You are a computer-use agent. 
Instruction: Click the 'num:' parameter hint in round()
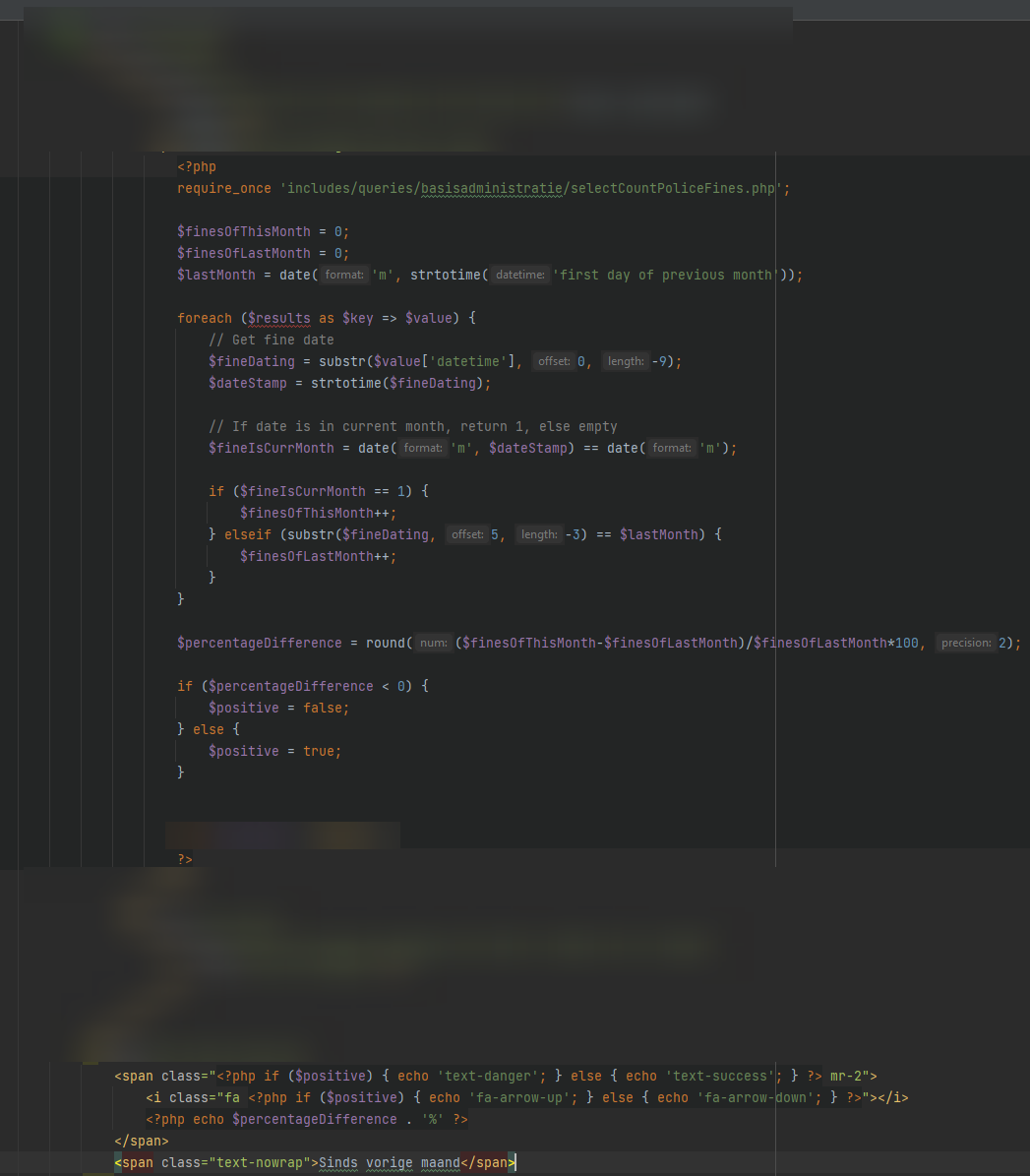(x=433, y=643)
